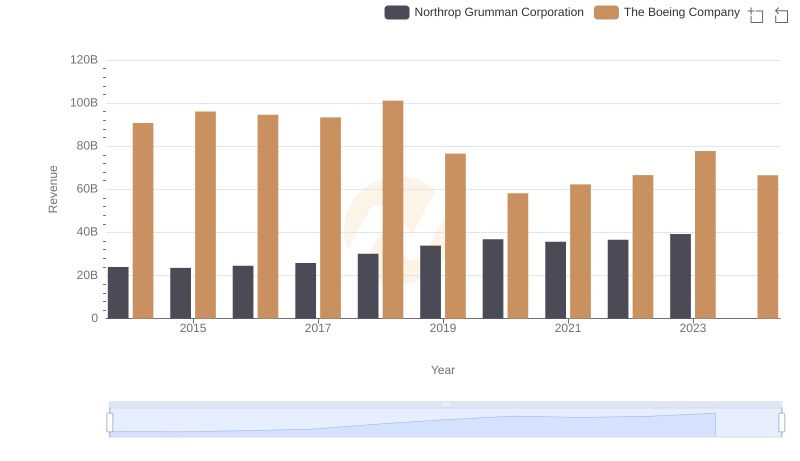Click Boeing bar for year 2019
800x461 pixels.
(x=455, y=236)
